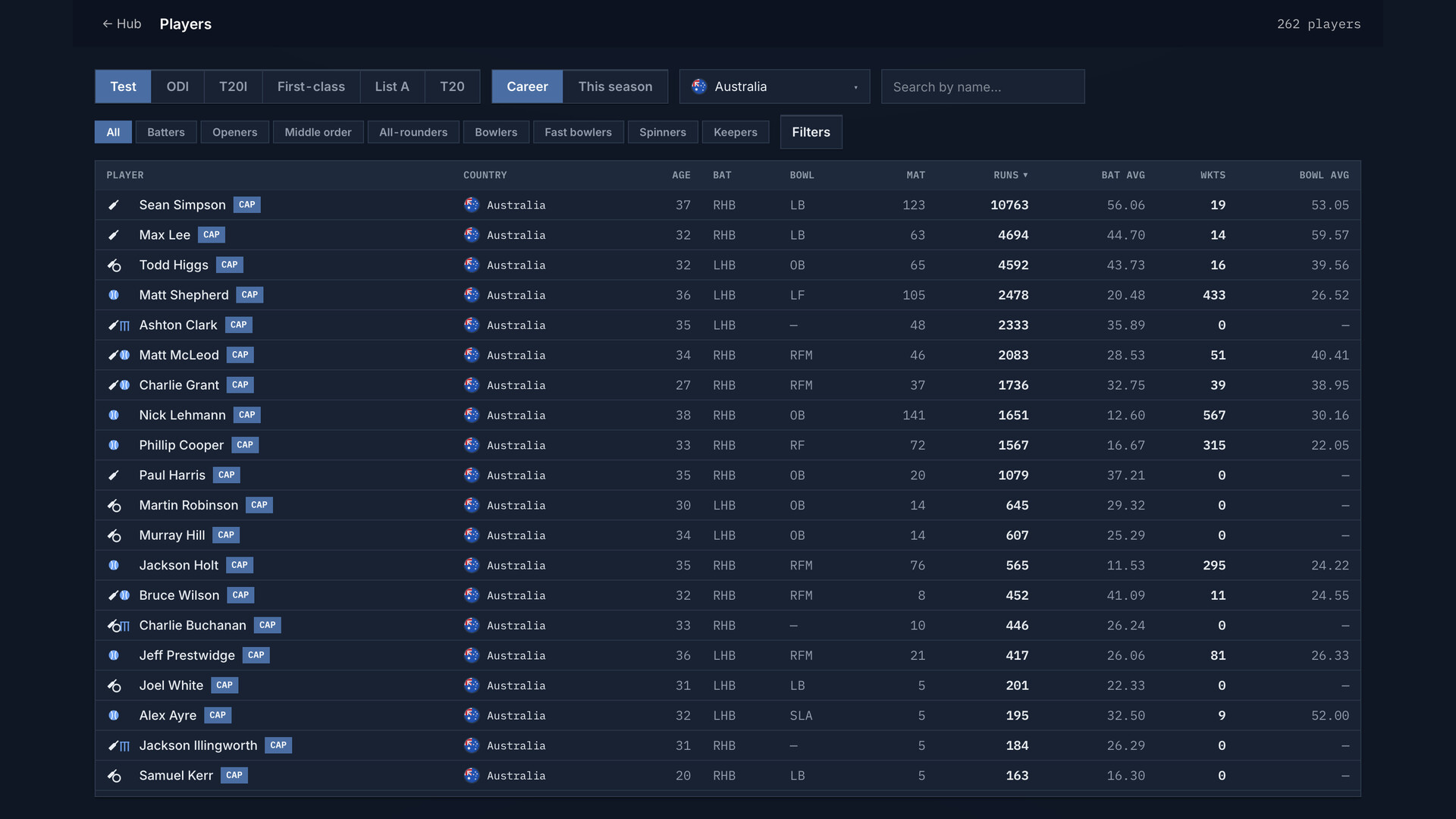
Task: Focus the Search by name field
Action: pos(983,86)
